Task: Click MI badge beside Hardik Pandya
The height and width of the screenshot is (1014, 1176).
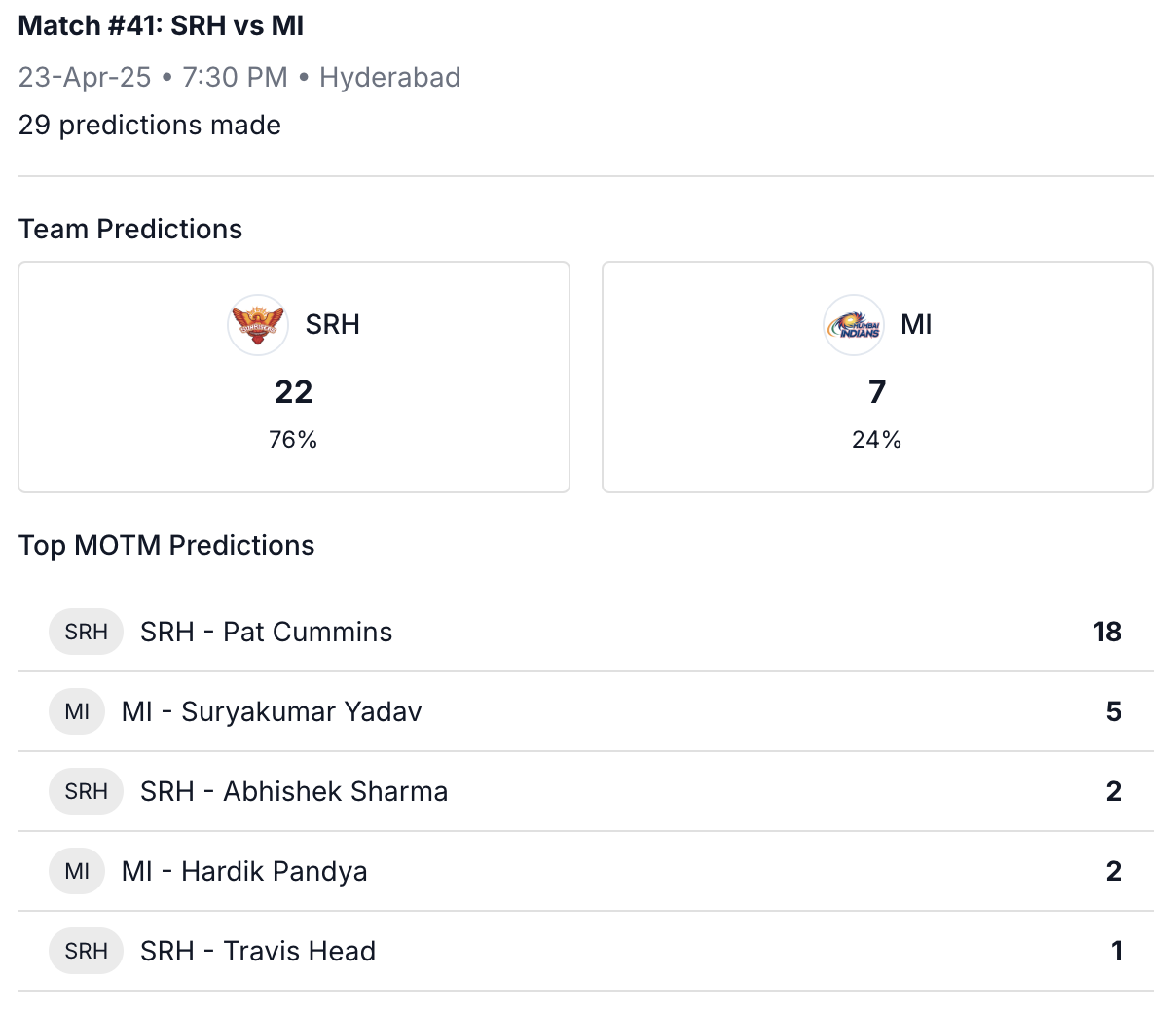Action: tap(77, 871)
